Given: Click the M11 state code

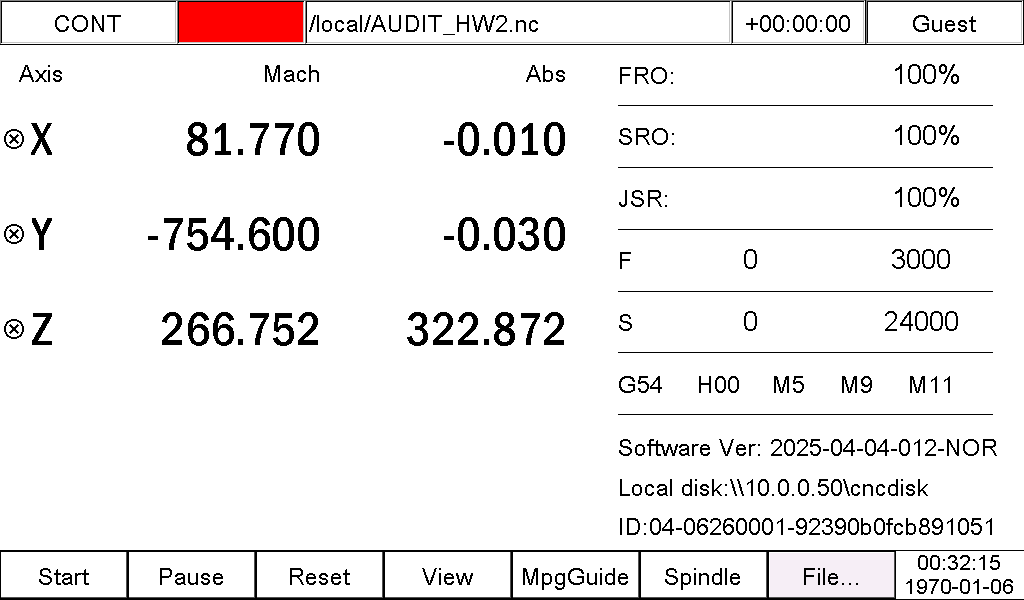Looking at the screenshot, I should coord(931,385).
